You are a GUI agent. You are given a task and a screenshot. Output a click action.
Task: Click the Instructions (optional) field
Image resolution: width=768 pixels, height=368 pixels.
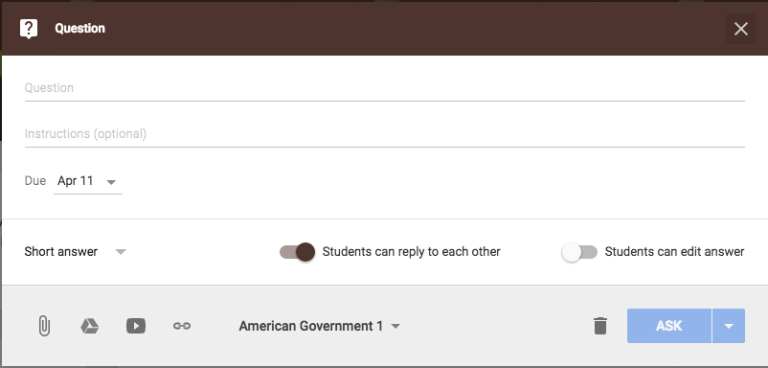click(384, 134)
